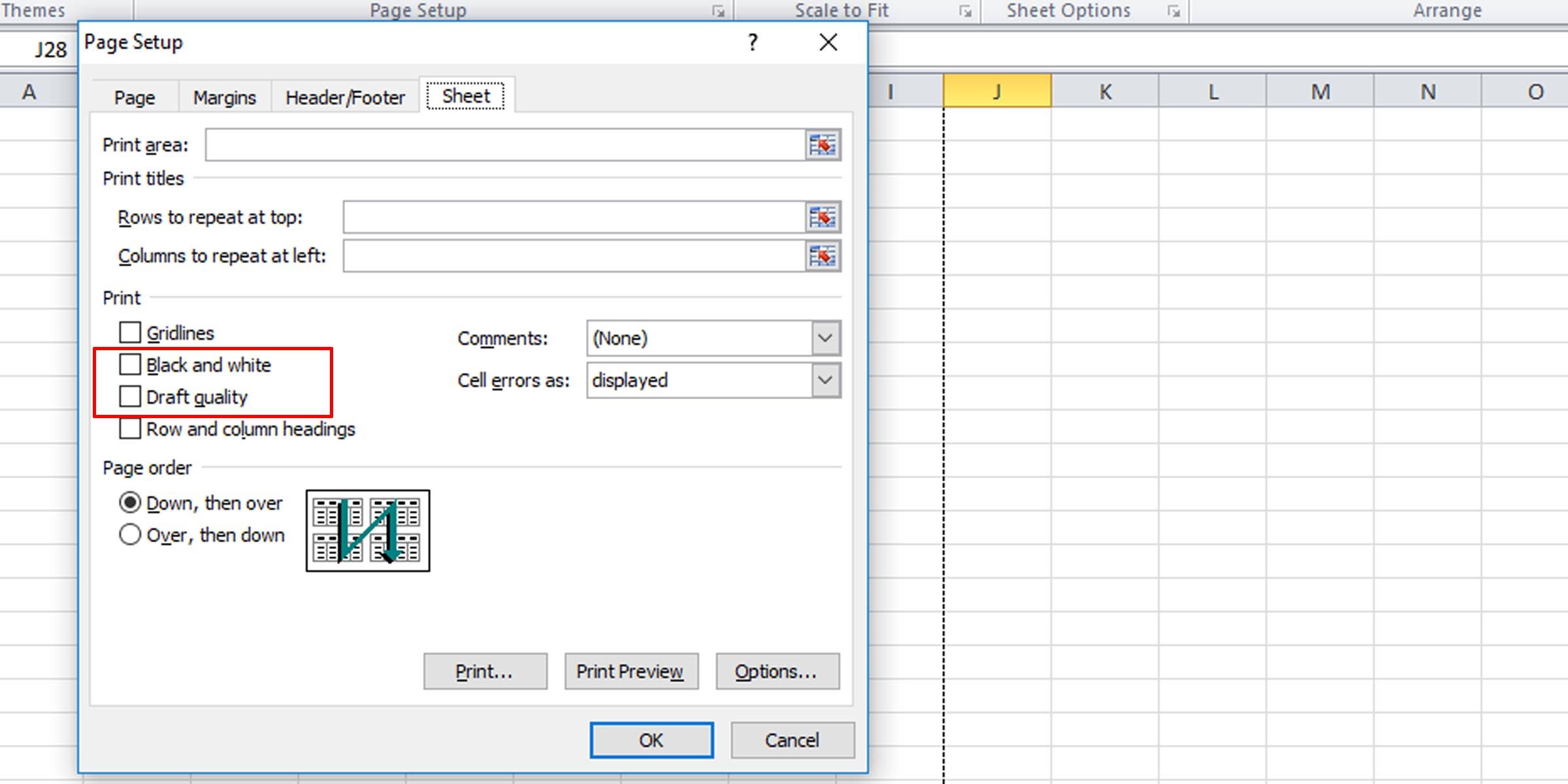Click the Close Page Setup dialog icon
Viewport: 1568px width, 784px height.
click(x=828, y=40)
